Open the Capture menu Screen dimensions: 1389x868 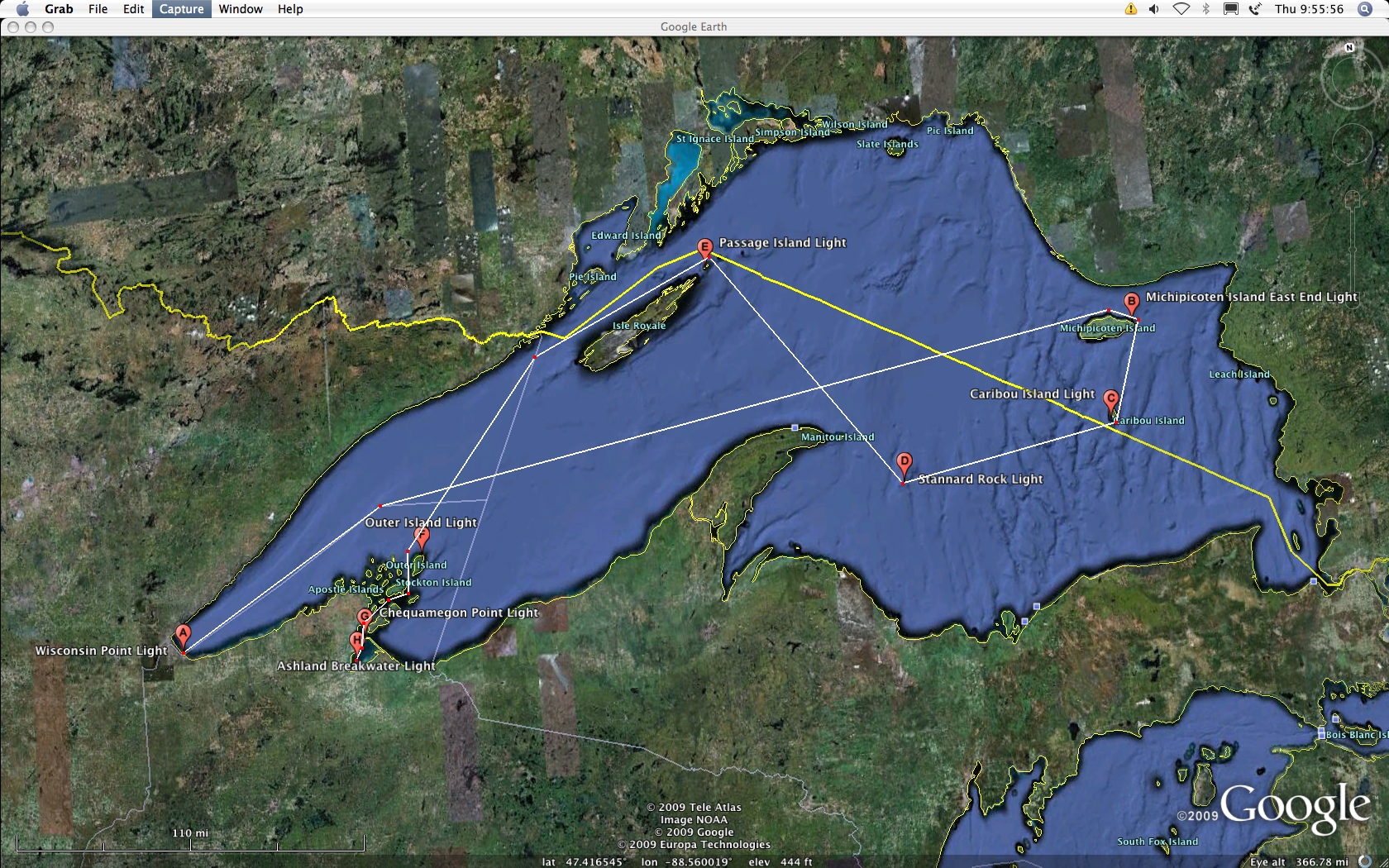(182, 9)
